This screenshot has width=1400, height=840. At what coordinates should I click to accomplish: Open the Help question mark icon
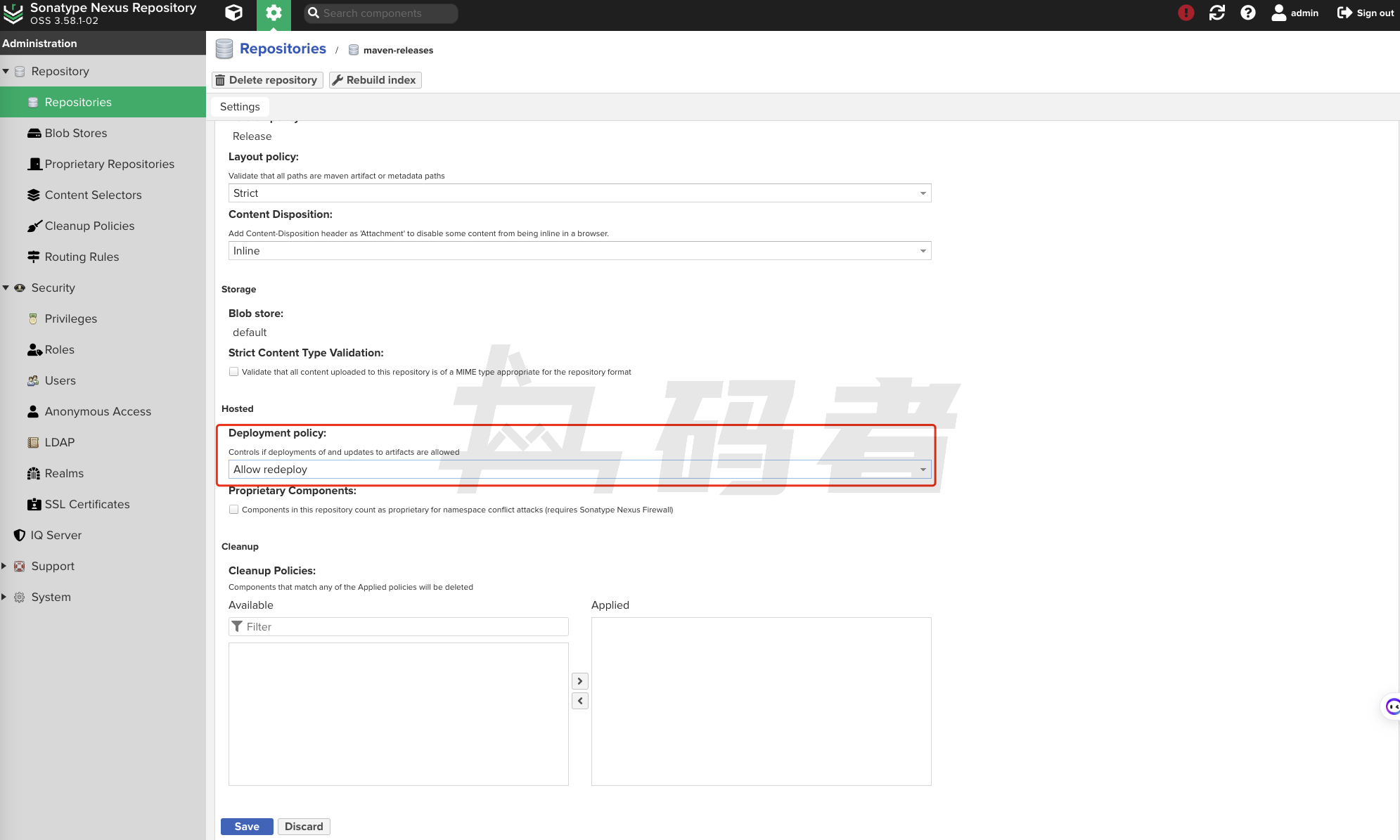tap(1247, 13)
